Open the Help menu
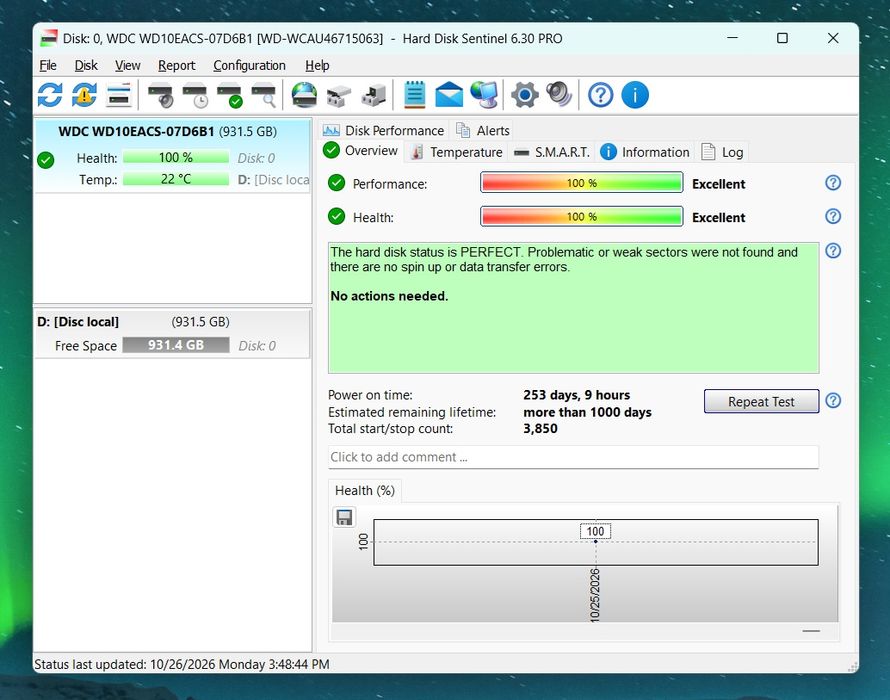 click(317, 65)
